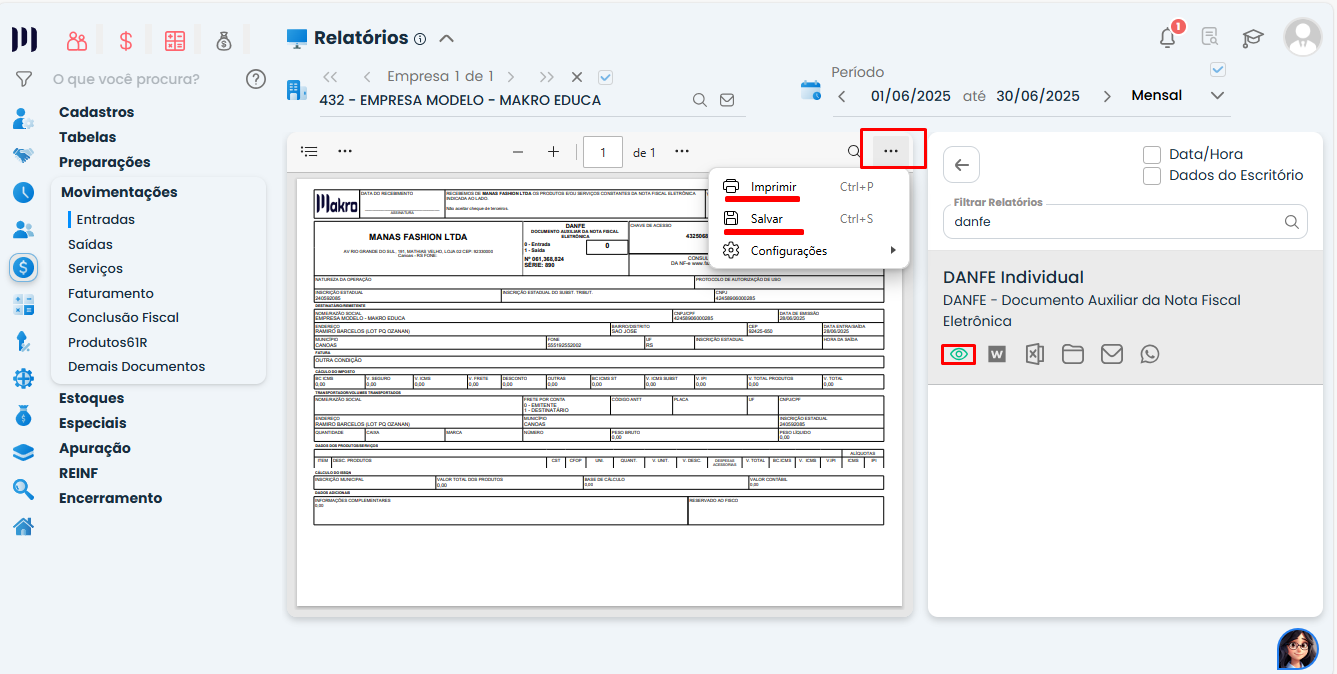Send DANFE report by email icon
This screenshot has height=674, width=1337.
(1111, 354)
